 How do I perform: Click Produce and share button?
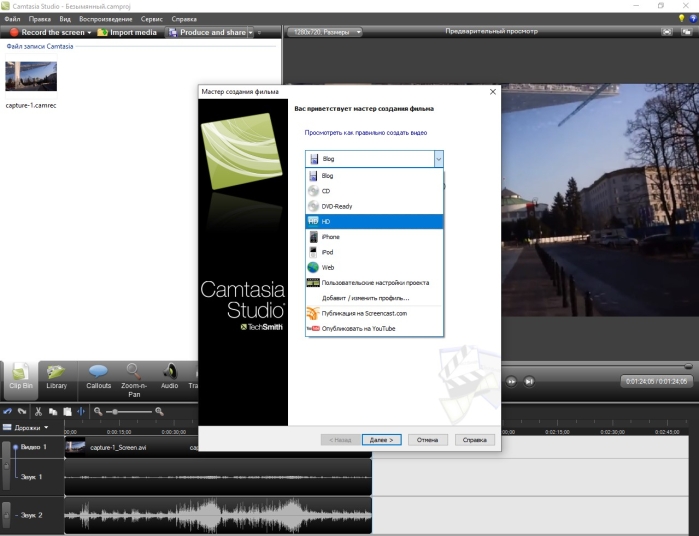pos(207,32)
